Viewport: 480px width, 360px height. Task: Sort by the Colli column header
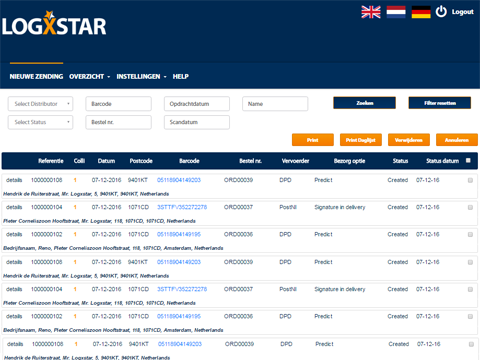pos(79,161)
